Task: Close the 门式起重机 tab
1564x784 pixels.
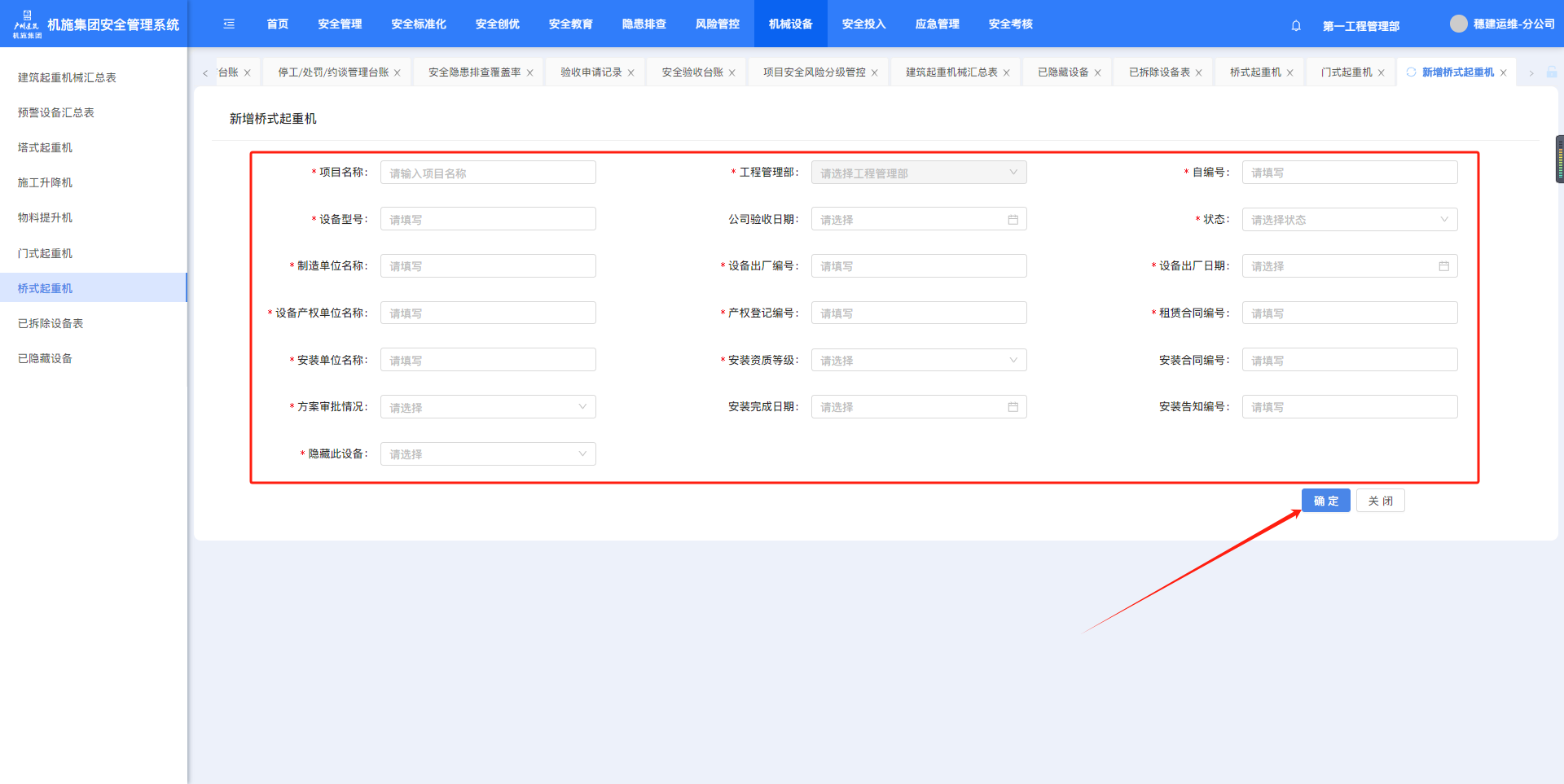Action: 1382,73
